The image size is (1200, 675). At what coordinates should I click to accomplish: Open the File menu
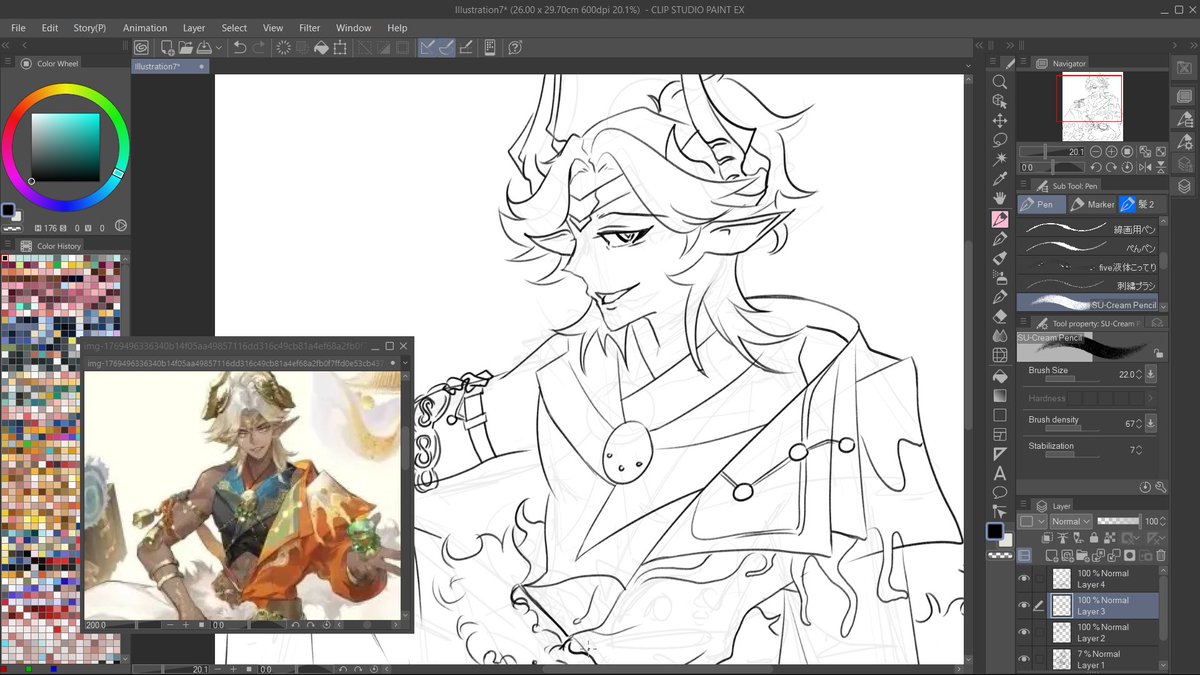click(19, 28)
